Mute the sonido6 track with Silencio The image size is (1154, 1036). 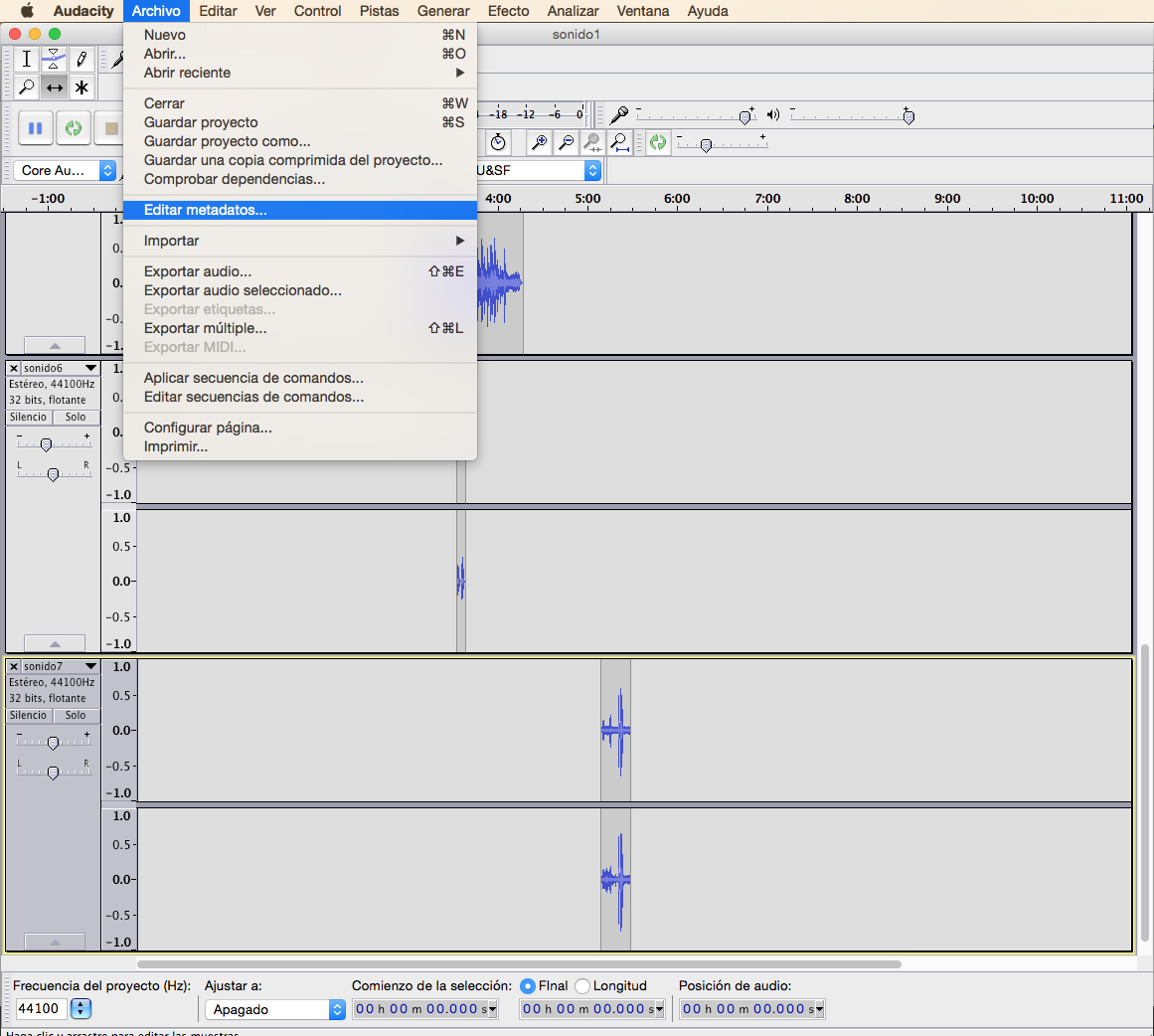(x=28, y=418)
